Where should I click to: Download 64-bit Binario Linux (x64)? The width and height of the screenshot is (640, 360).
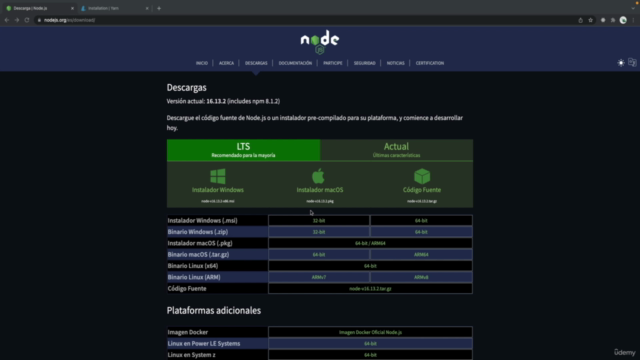(370, 266)
